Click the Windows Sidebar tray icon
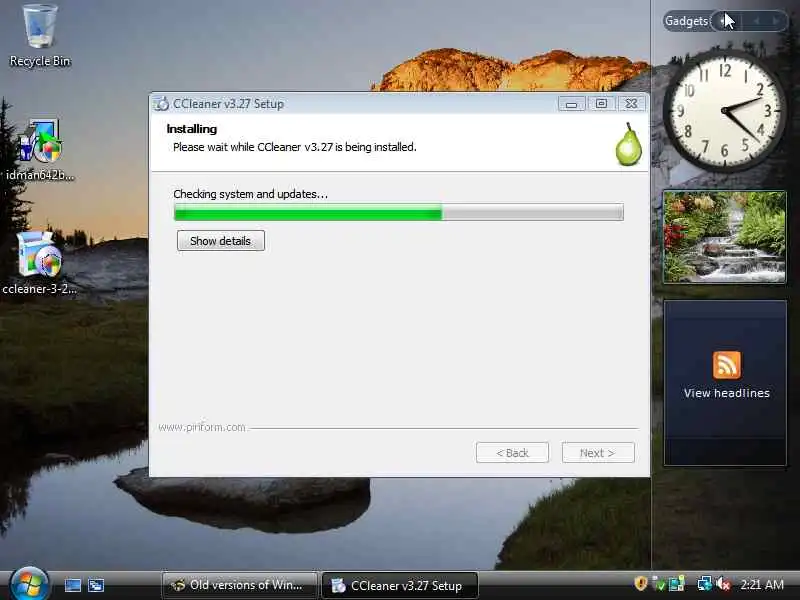This screenshot has width=800, height=600. click(x=677, y=583)
